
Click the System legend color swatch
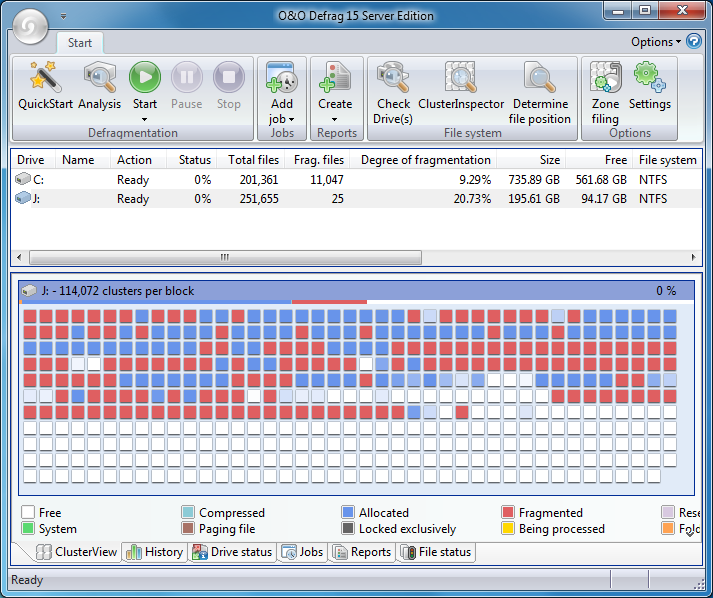(28, 528)
